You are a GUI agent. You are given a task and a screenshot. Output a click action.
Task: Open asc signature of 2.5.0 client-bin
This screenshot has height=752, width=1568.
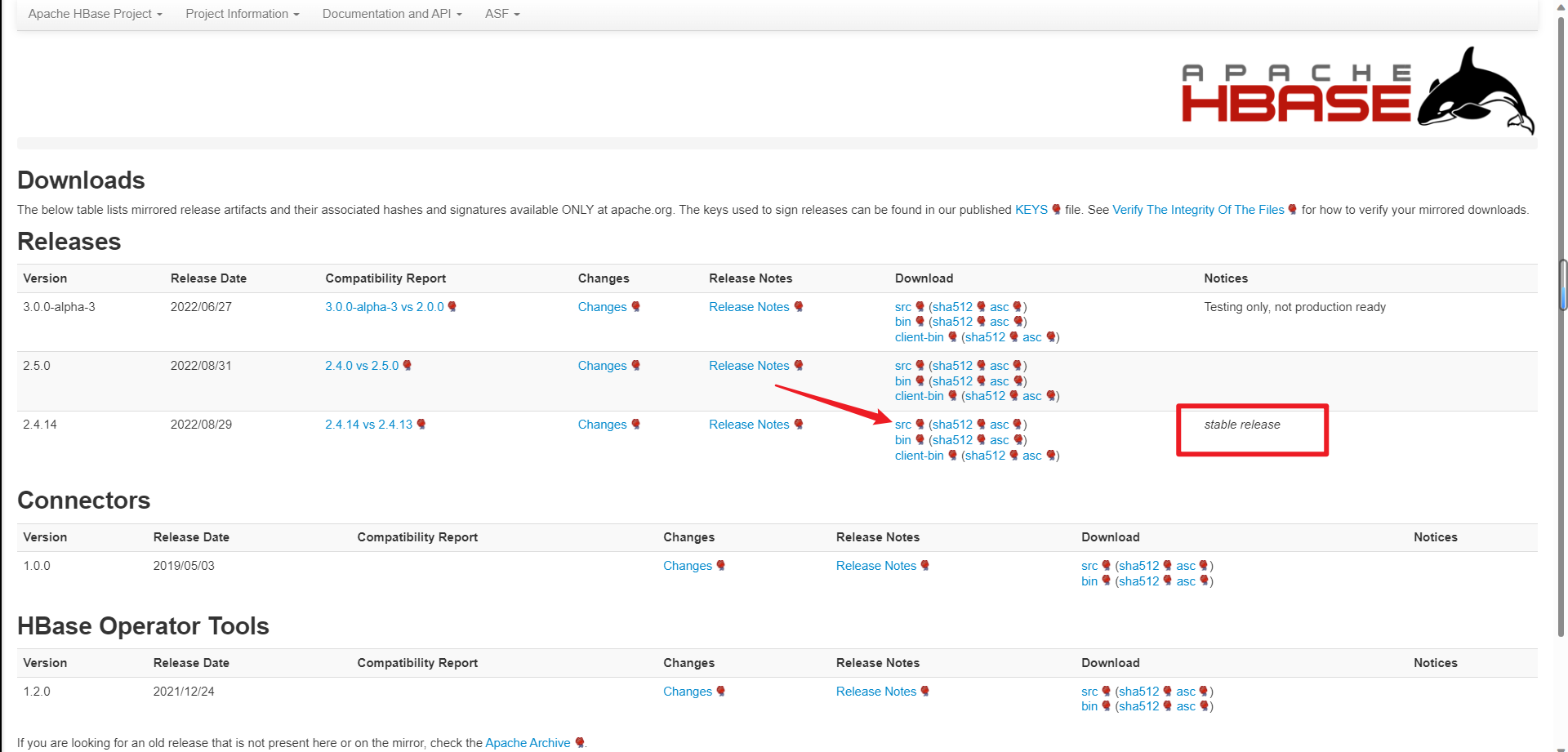click(1031, 396)
